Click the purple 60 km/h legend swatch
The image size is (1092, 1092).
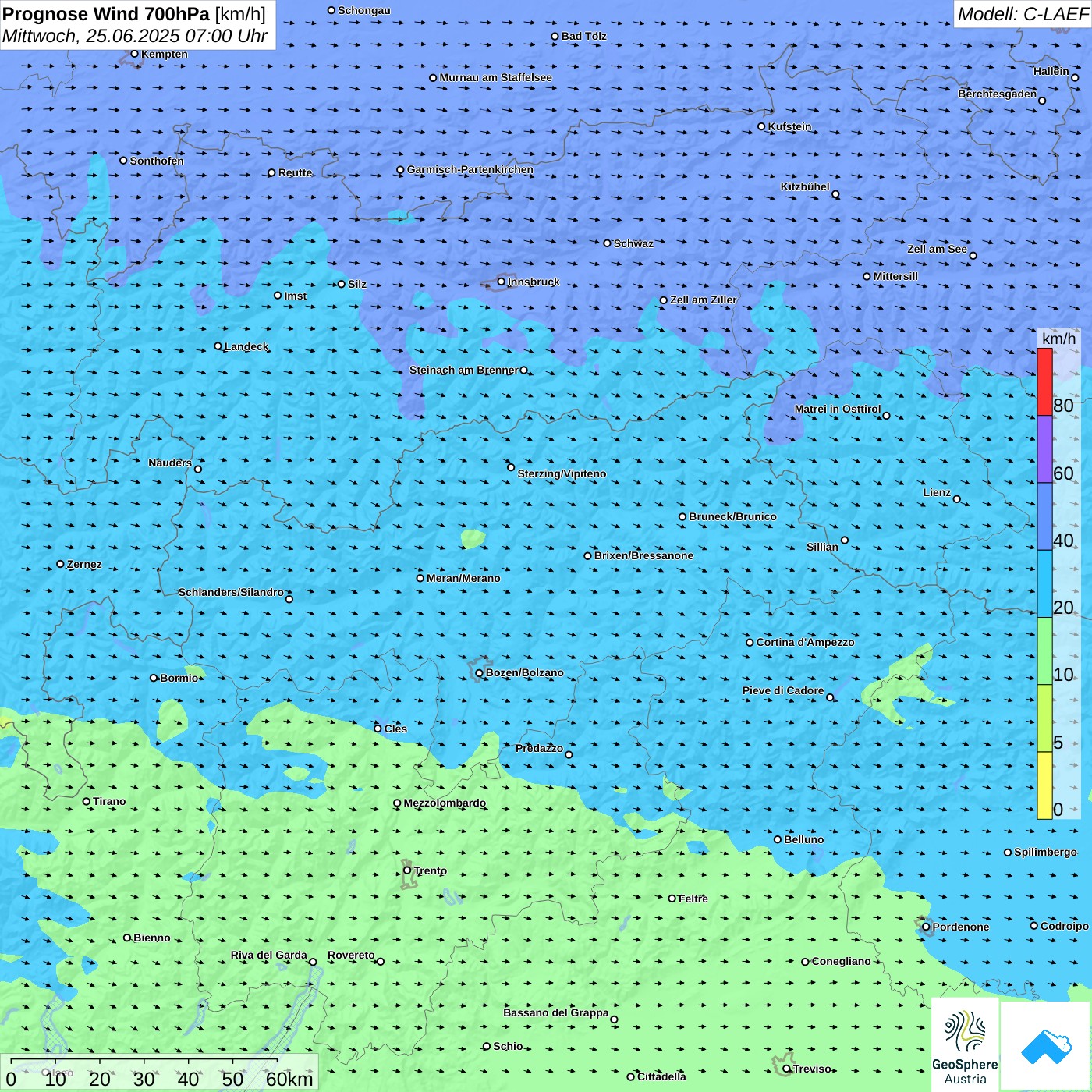click(1044, 449)
